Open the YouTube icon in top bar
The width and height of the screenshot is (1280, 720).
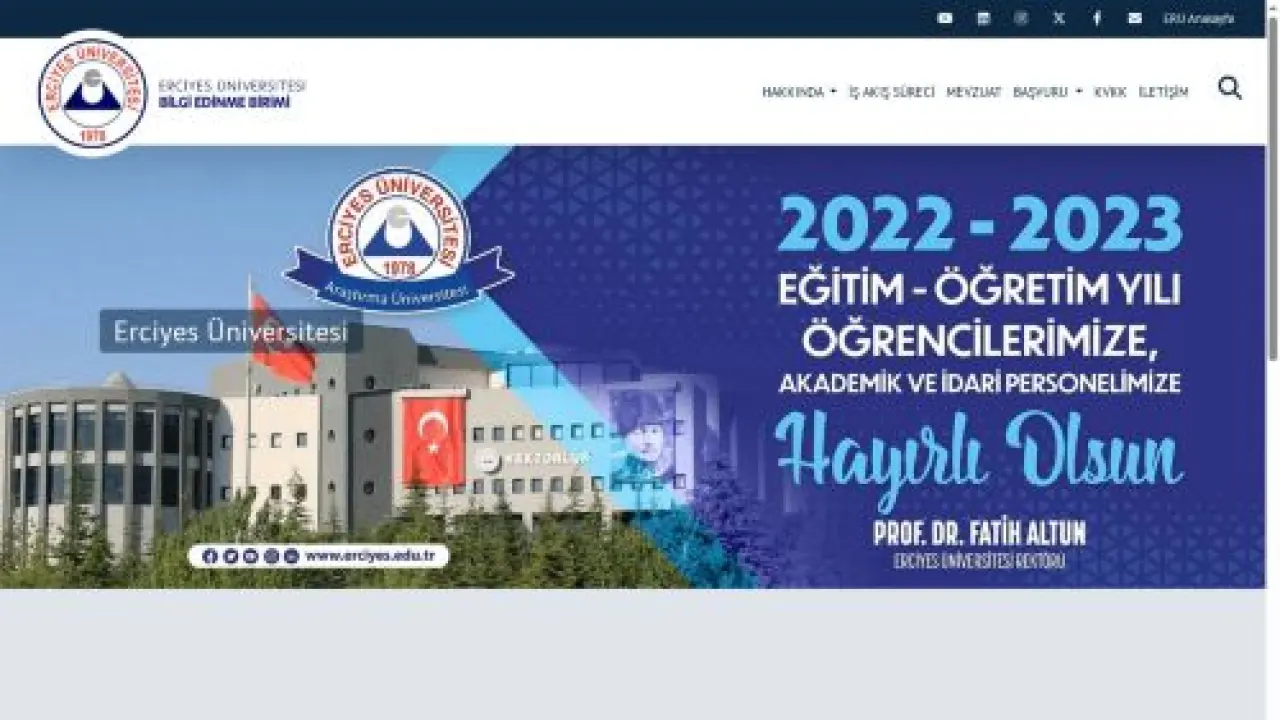tap(945, 18)
